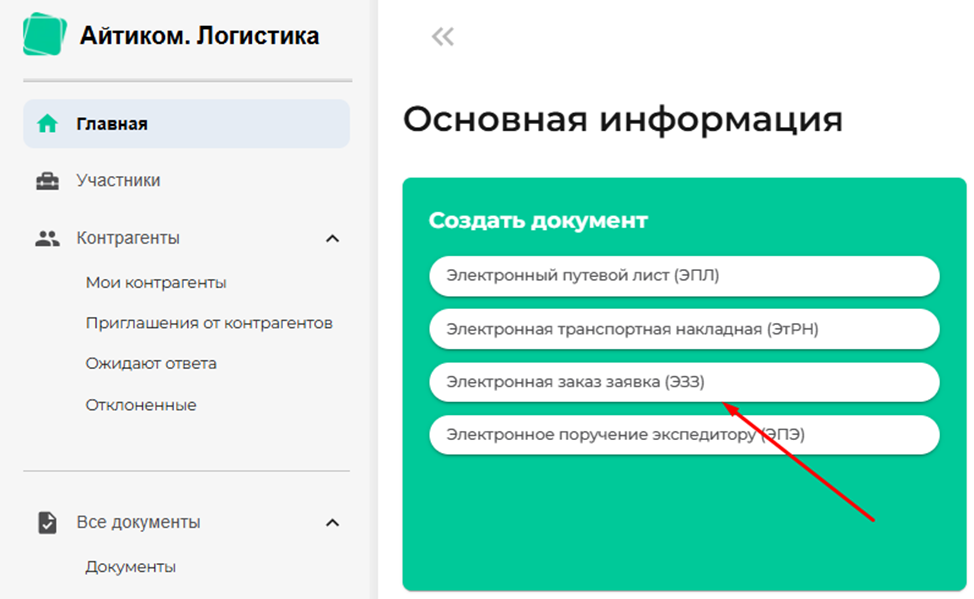The height and width of the screenshot is (599, 974).
Task: Create Электронная транспортная накладная (ЭтРН)
Action: click(x=684, y=329)
